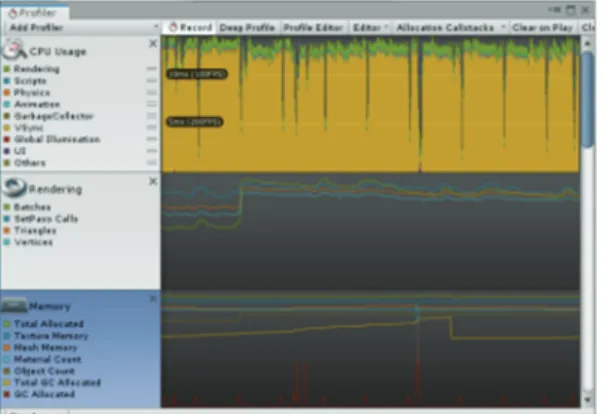This screenshot has height=414, width=604.
Task: Toggle the GC Allocated color swatch
Action: click(7, 394)
